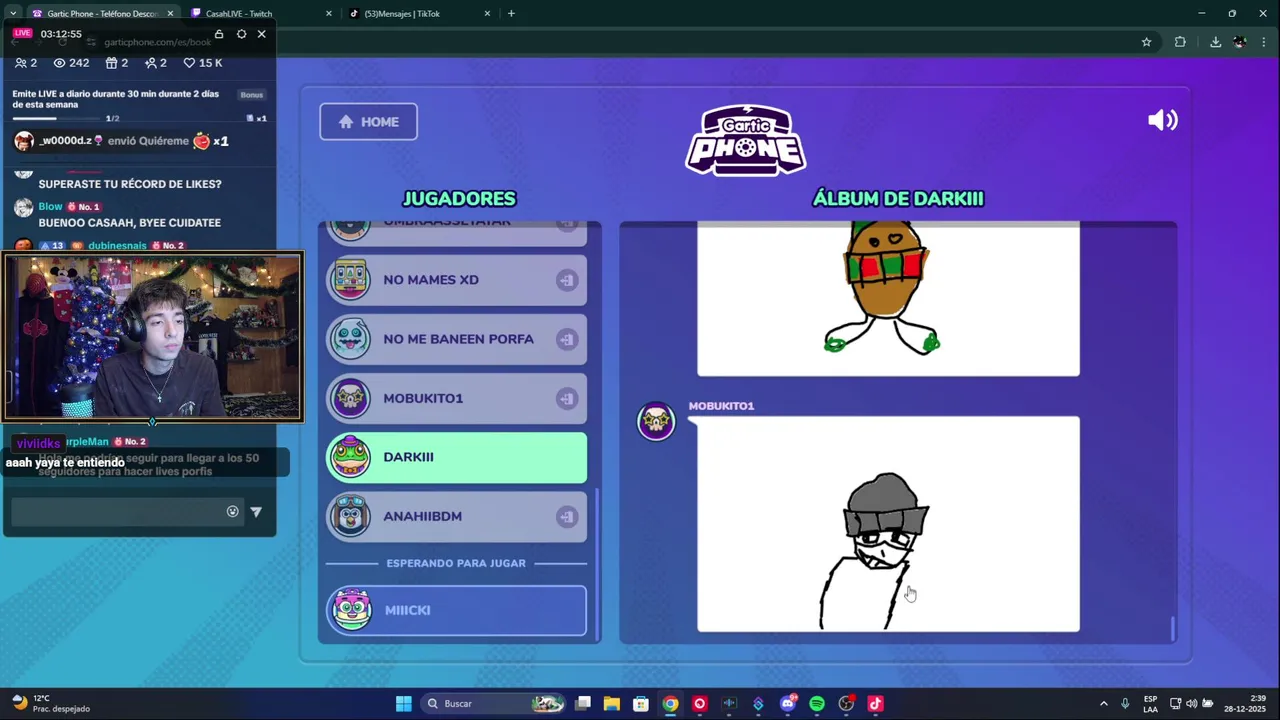
Task: Click the daily LIVE mission progress bar
Action: pos(57,118)
